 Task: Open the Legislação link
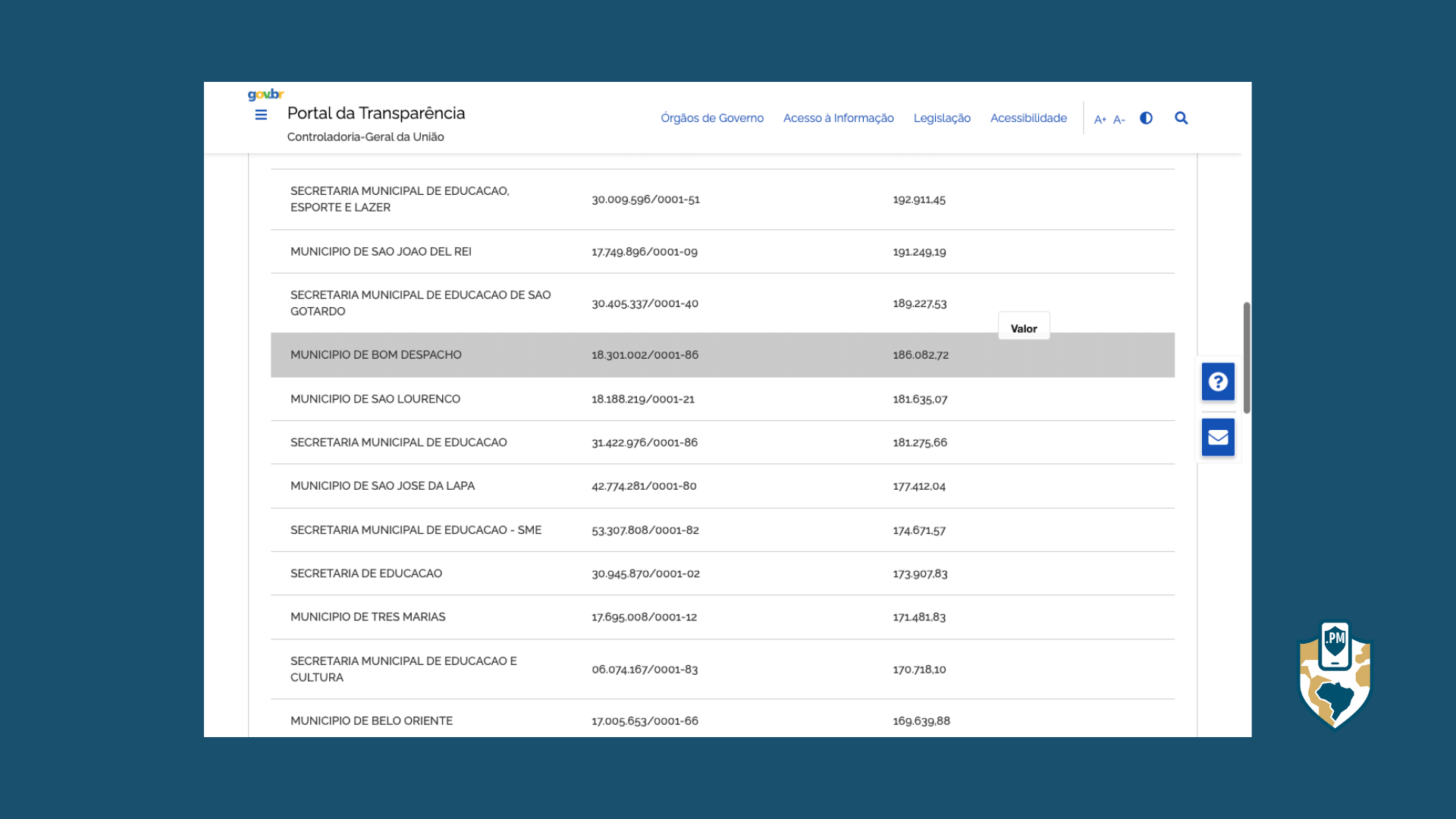(942, 118)
